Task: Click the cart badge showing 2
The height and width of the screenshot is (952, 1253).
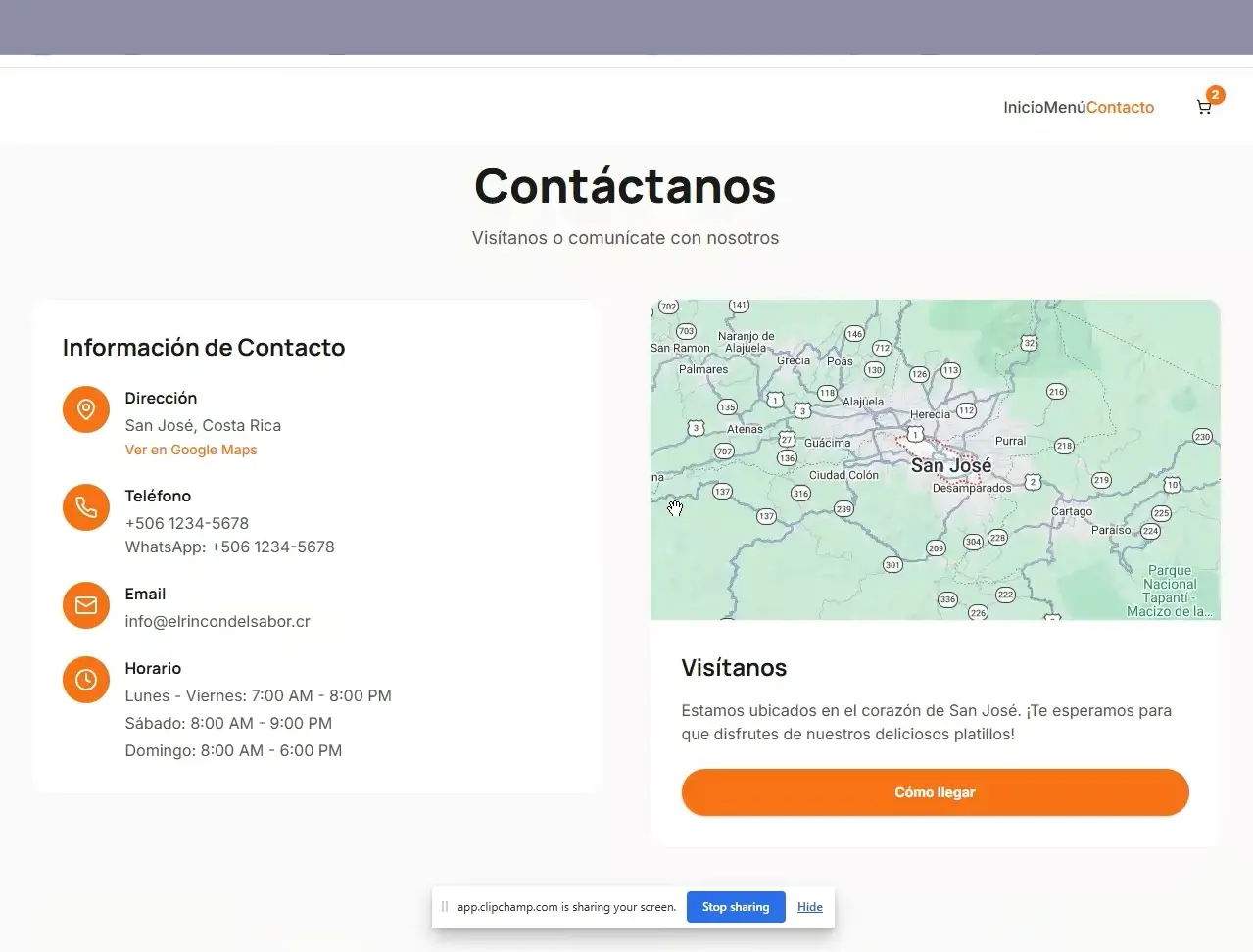Action: point(1215,95)
